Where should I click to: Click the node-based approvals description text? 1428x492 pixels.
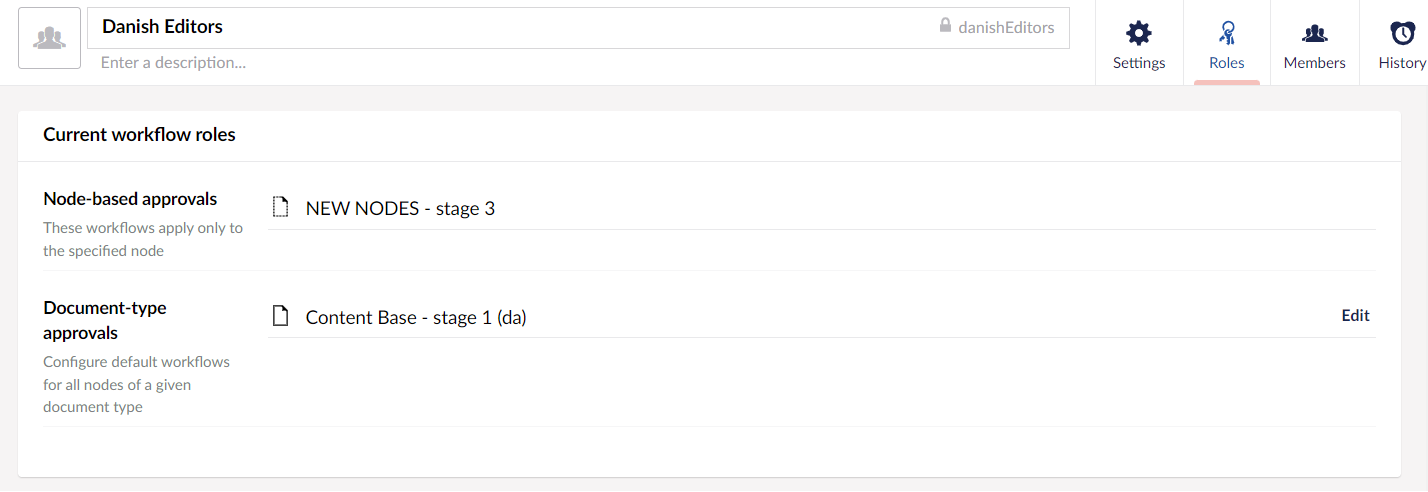click(x=143, y=239)
